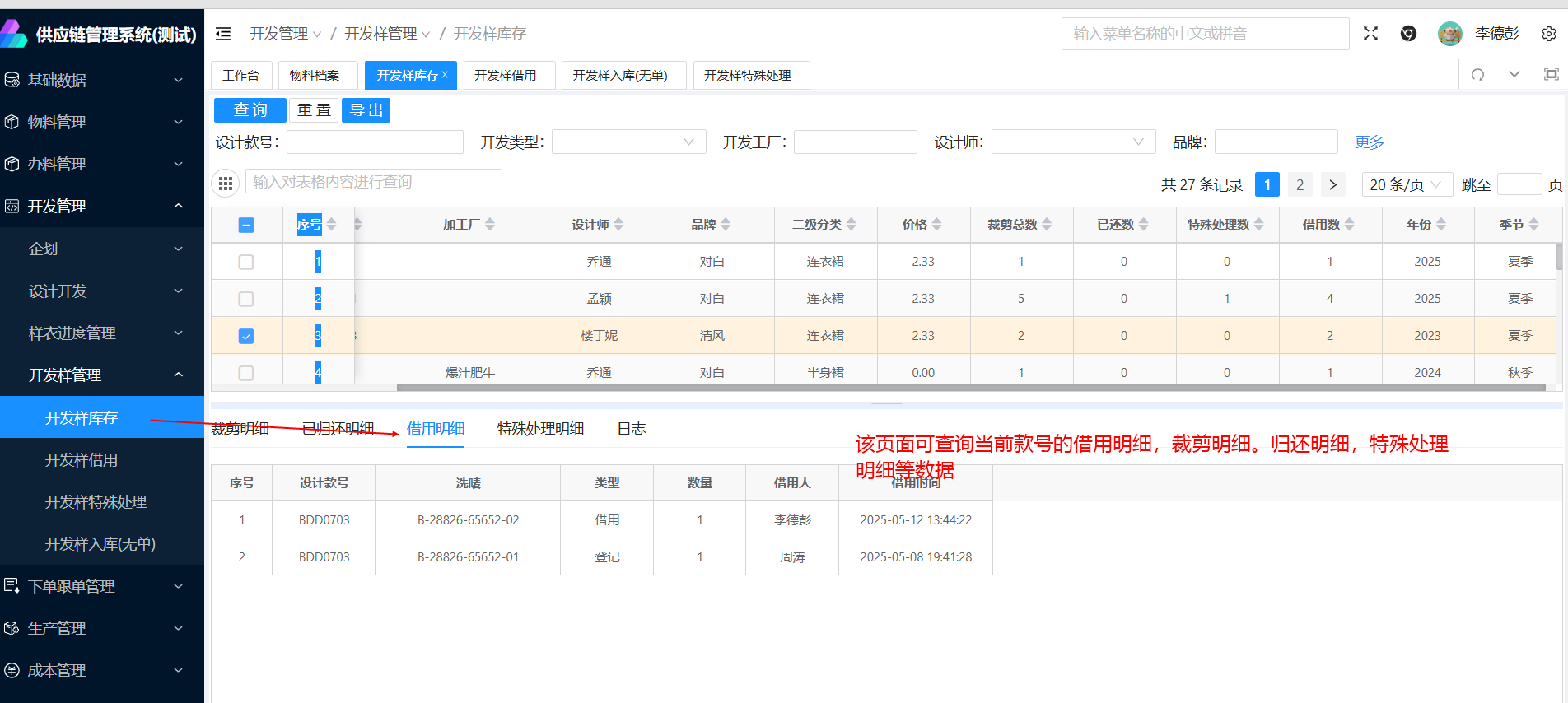The width and height of the screenshot is (1568, 703).
Task: Go to next page arrow
Action: pyautogui.click(x=1332, y=184)
